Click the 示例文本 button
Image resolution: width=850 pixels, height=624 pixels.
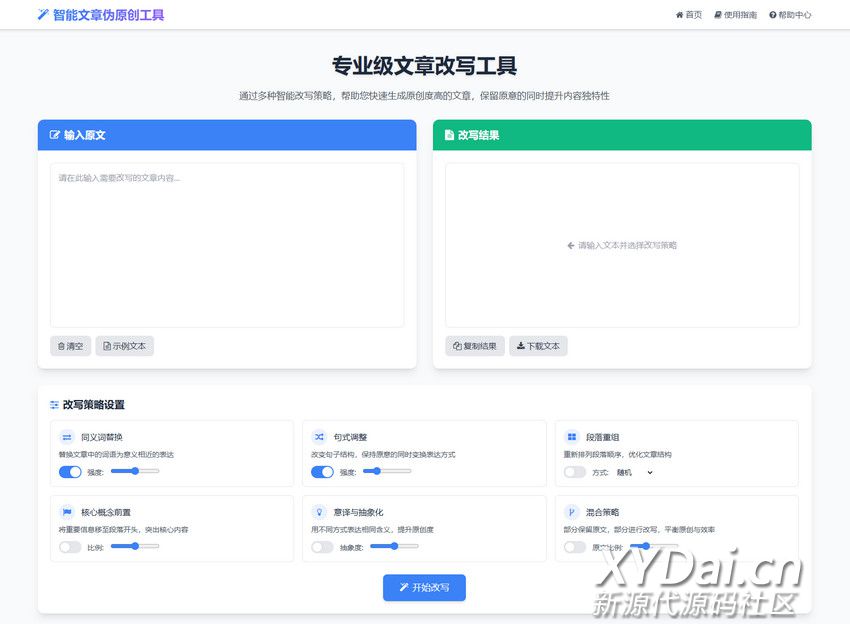(124, 346)
